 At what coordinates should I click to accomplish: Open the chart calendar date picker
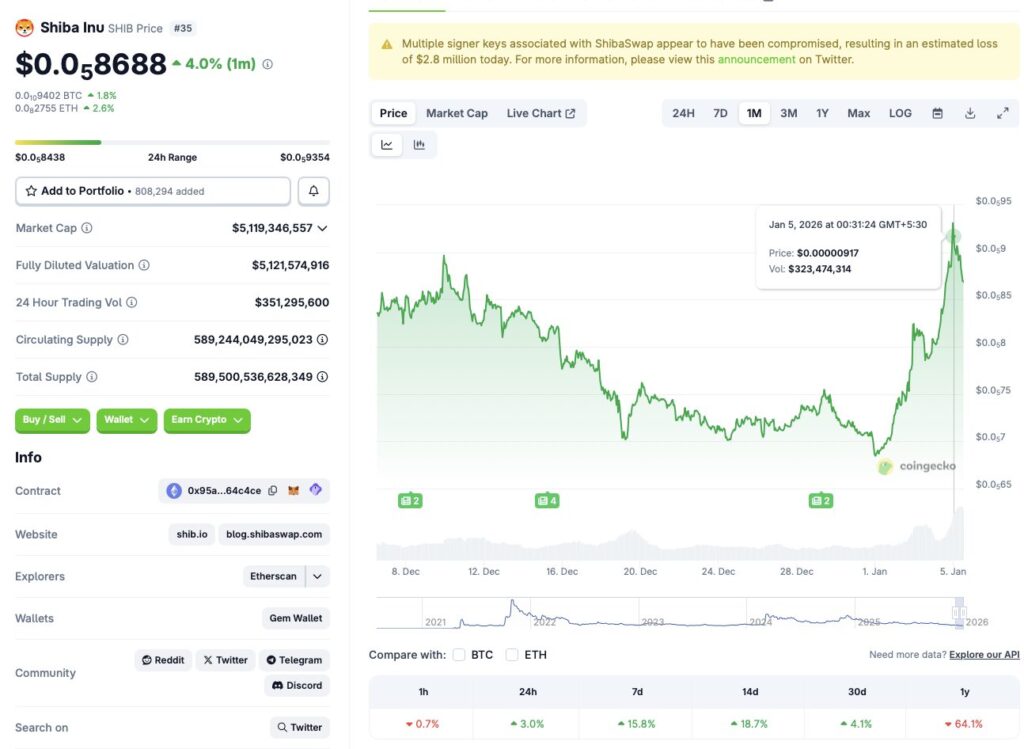click(x=937, y=114)
